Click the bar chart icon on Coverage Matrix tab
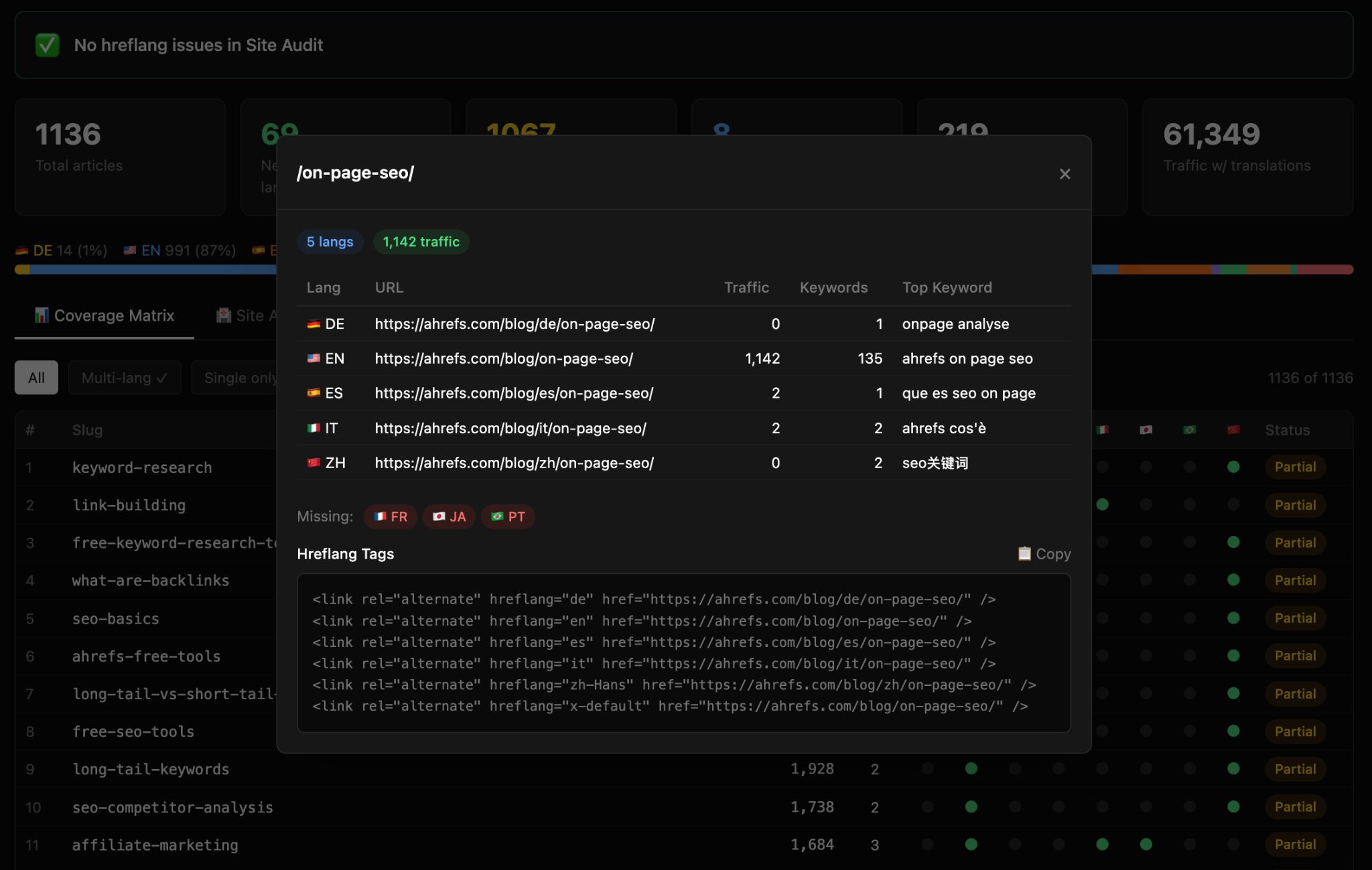 tap(42, 315)
